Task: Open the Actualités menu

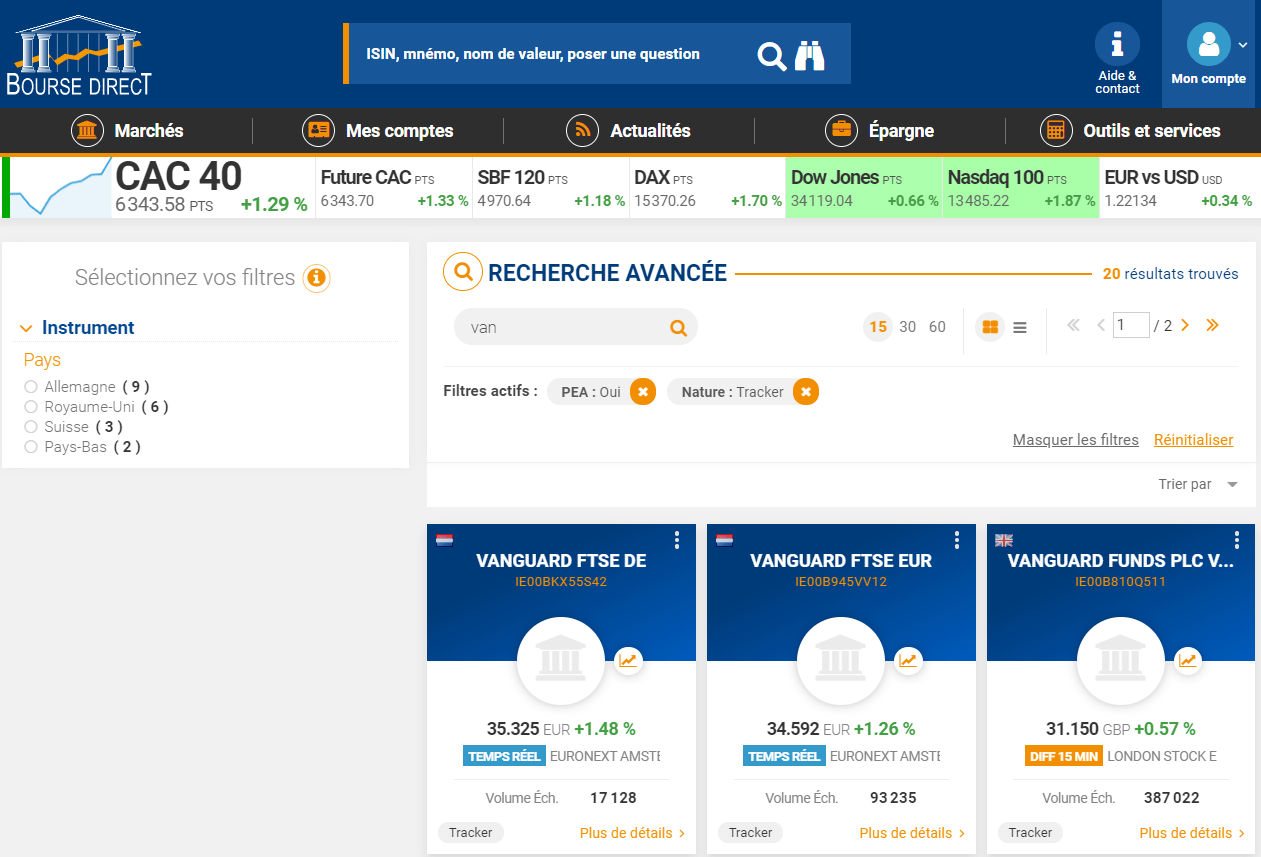Action: pos(628,131)
